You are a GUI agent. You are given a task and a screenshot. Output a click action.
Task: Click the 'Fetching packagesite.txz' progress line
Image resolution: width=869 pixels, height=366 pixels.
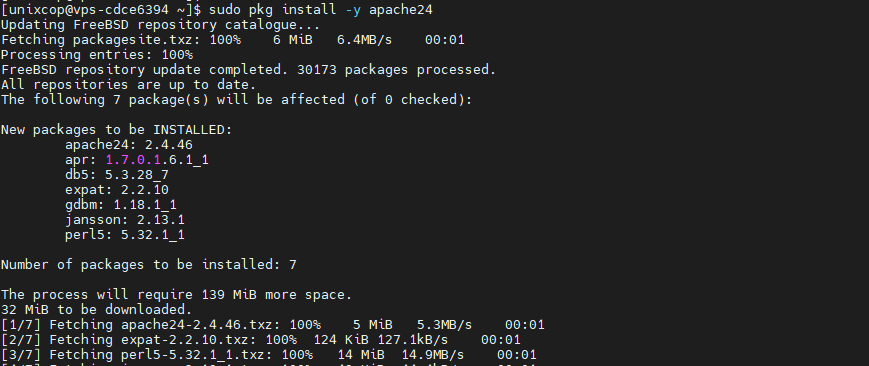pos(233,40)
